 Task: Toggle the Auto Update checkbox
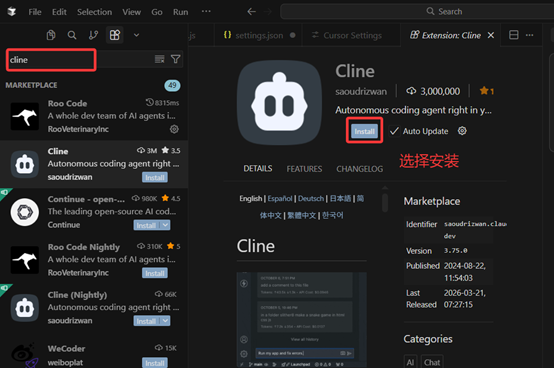(x=394, y=131)
